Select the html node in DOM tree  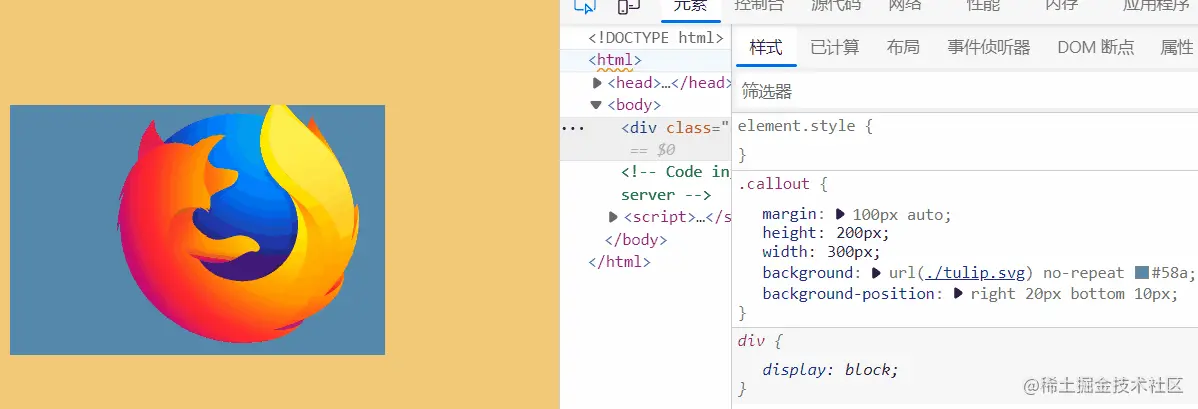click(x=614, y=60)
